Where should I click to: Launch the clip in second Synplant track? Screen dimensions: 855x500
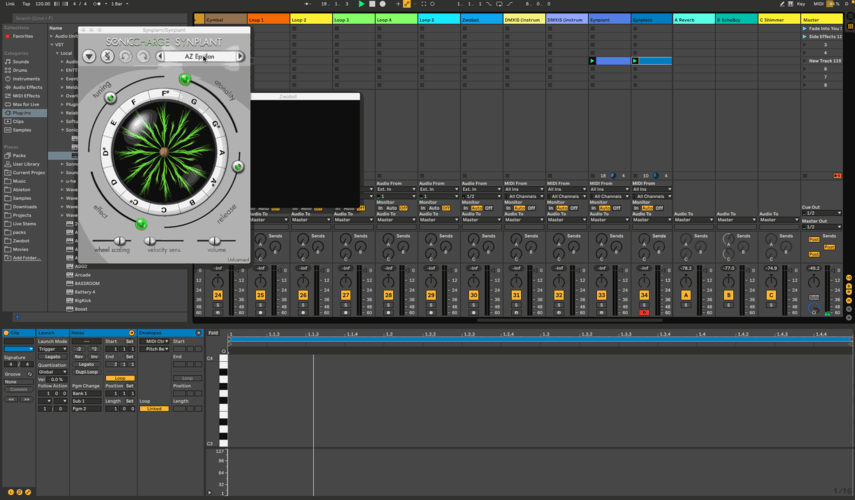[x=635, y=61]
